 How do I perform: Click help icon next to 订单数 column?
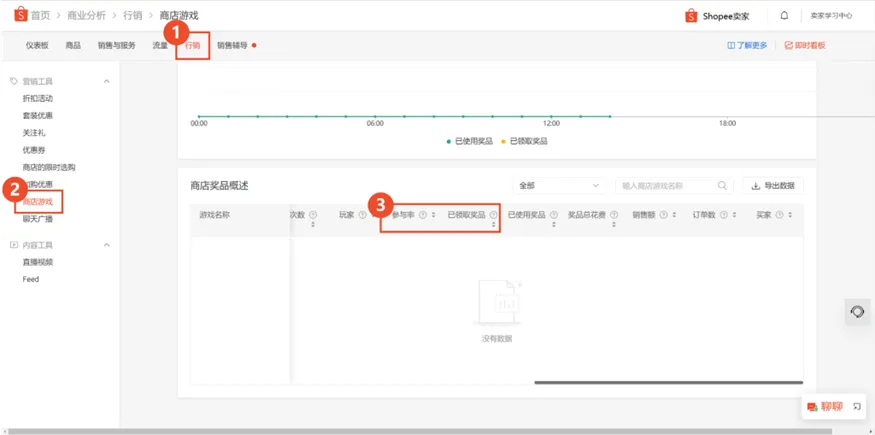(724, 215)
